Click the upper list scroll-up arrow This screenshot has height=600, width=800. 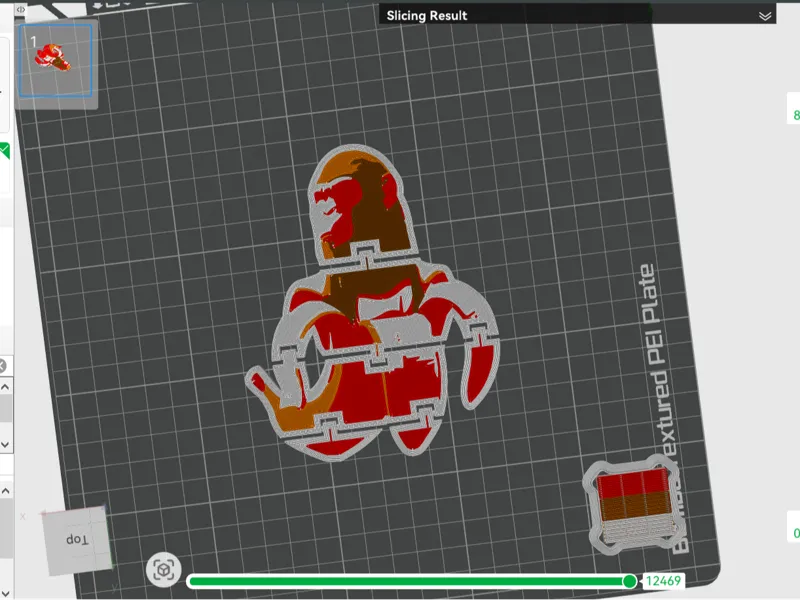coord(6,387)
